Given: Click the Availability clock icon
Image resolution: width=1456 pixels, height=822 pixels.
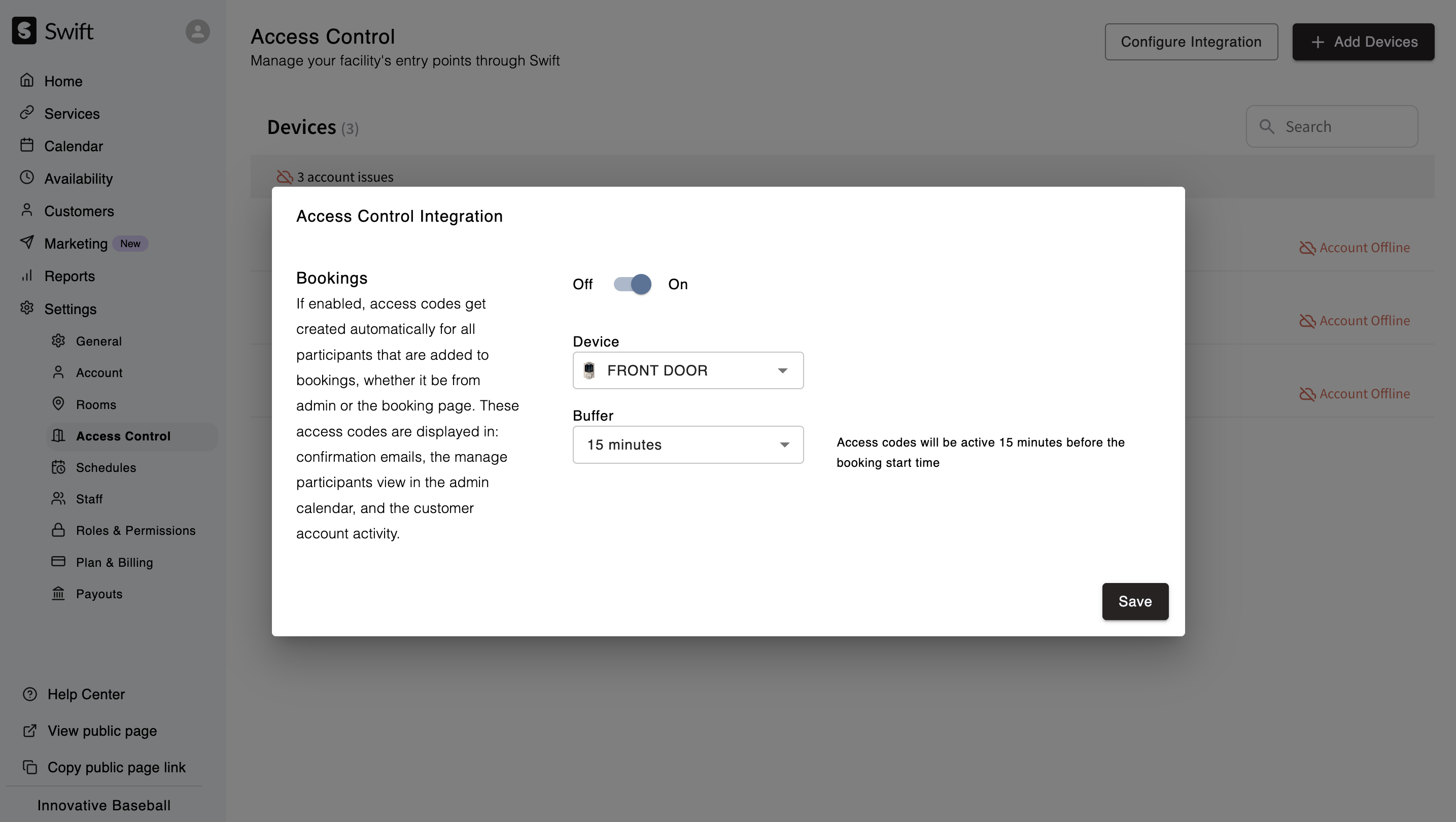Looking at the screenshot, I should click(26, 178).
